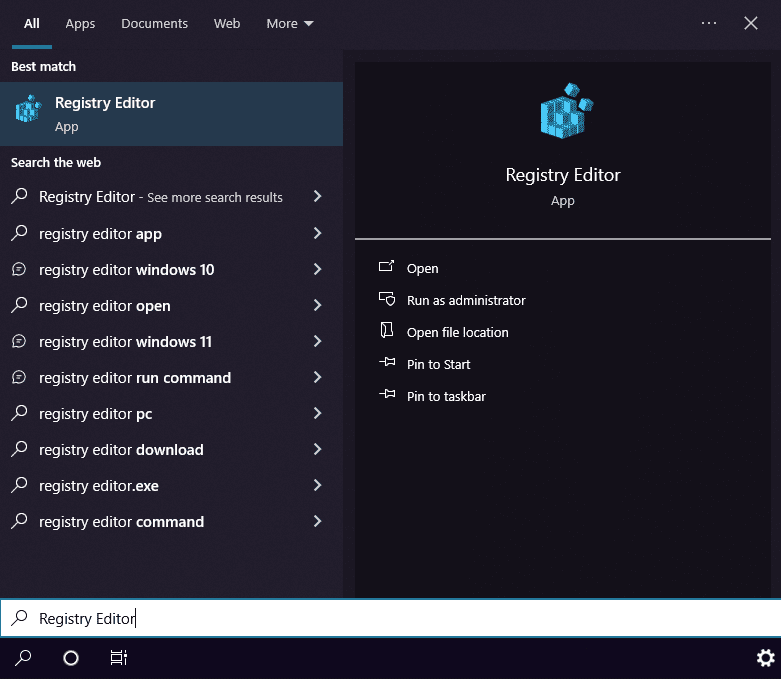Click search icon beside 'See more search results'

(x=19, y=196)
